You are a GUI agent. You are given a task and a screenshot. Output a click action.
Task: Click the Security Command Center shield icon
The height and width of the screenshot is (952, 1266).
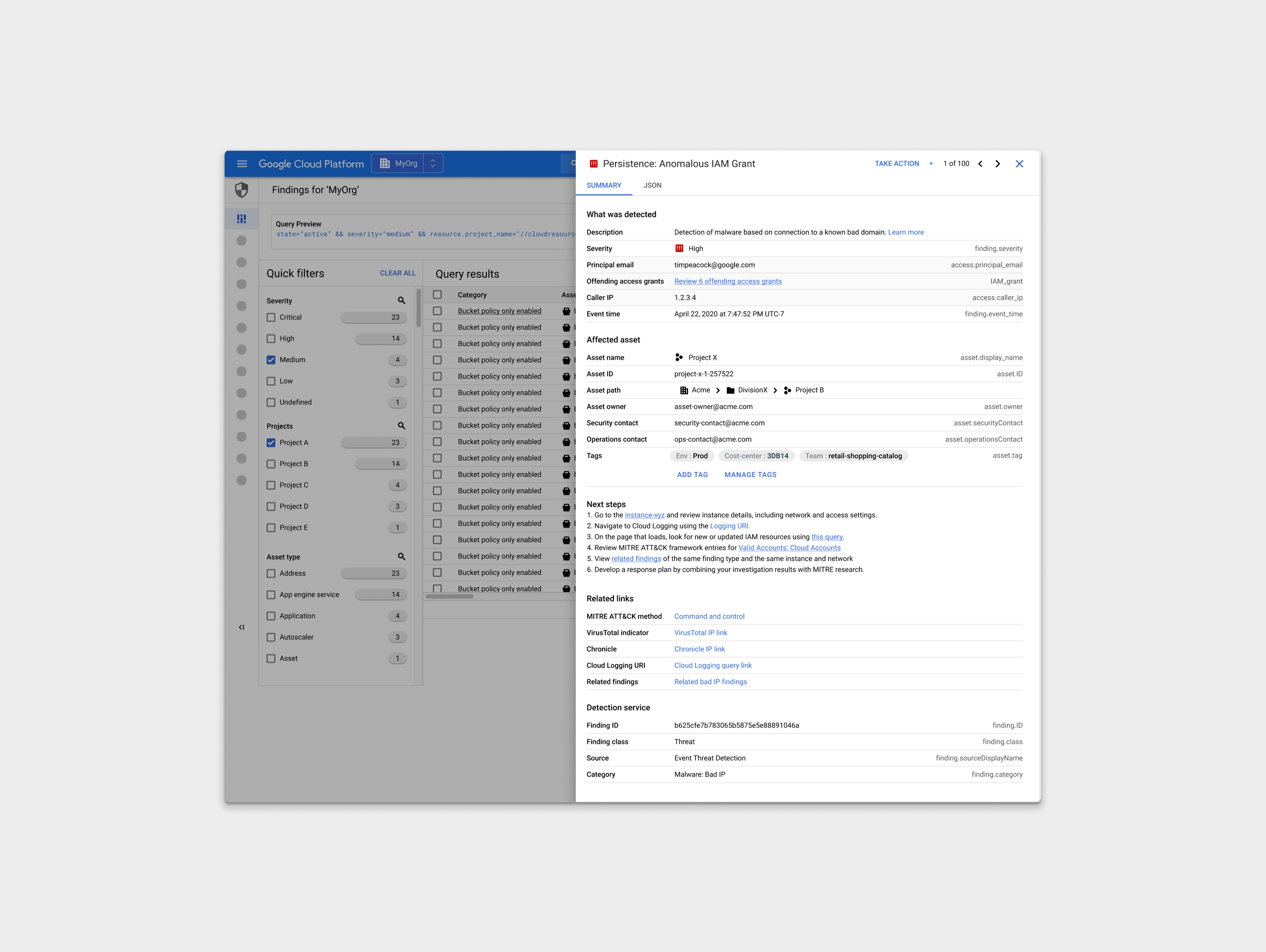[x=242, y=190]
